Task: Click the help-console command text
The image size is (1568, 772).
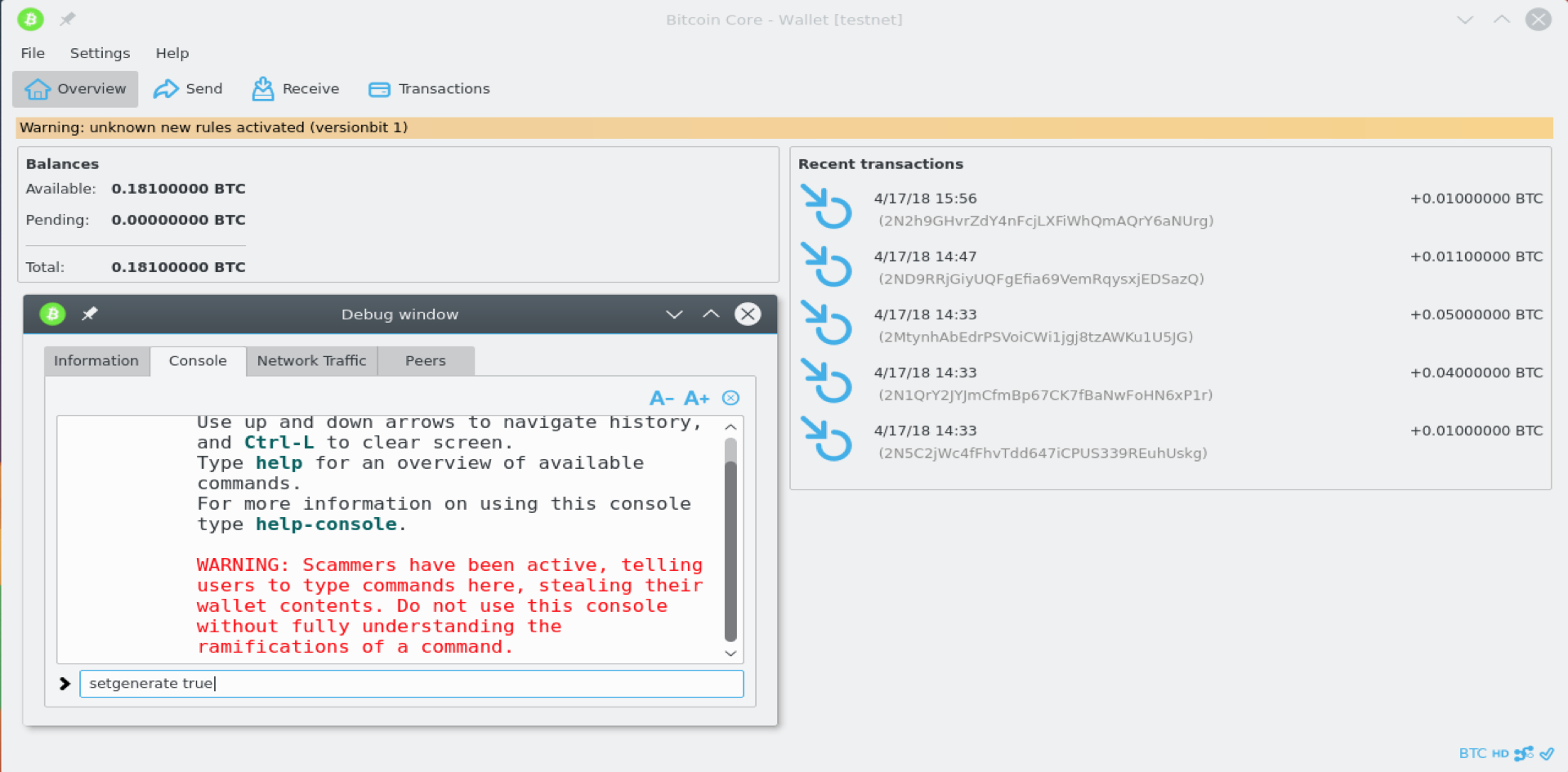Action: pyautogui.click(x=326, y=524)
